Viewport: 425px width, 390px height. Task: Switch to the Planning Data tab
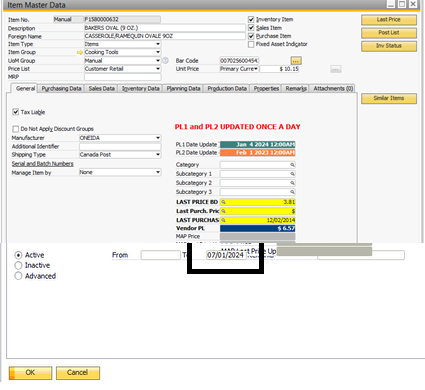coord(183,89)
